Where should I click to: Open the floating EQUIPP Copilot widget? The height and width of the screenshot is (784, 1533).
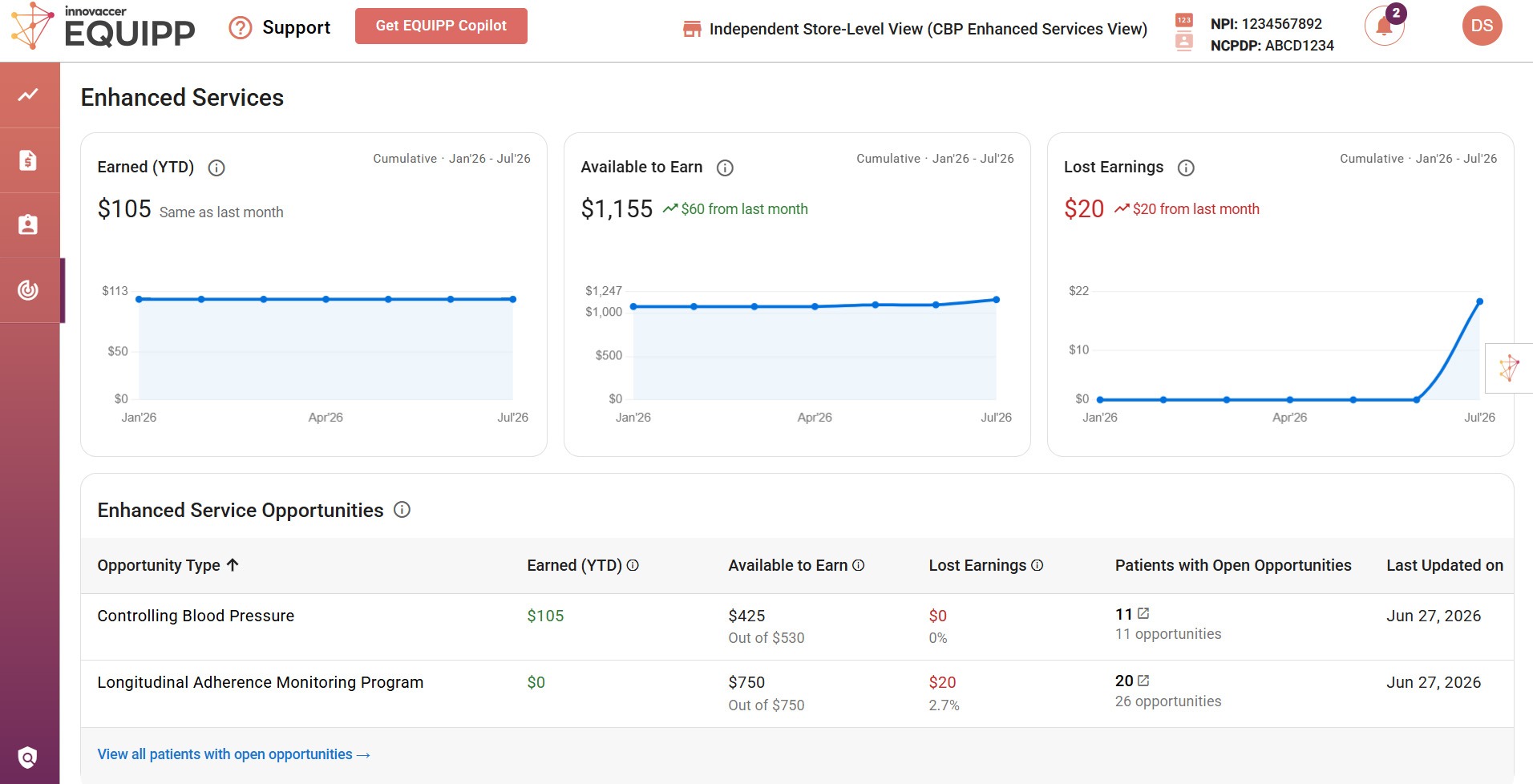[x=1509, y=368]
